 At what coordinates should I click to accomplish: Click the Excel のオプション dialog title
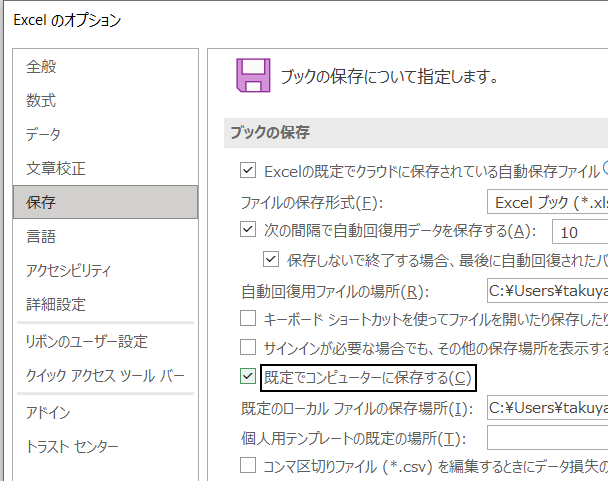(x=67, y=20)
